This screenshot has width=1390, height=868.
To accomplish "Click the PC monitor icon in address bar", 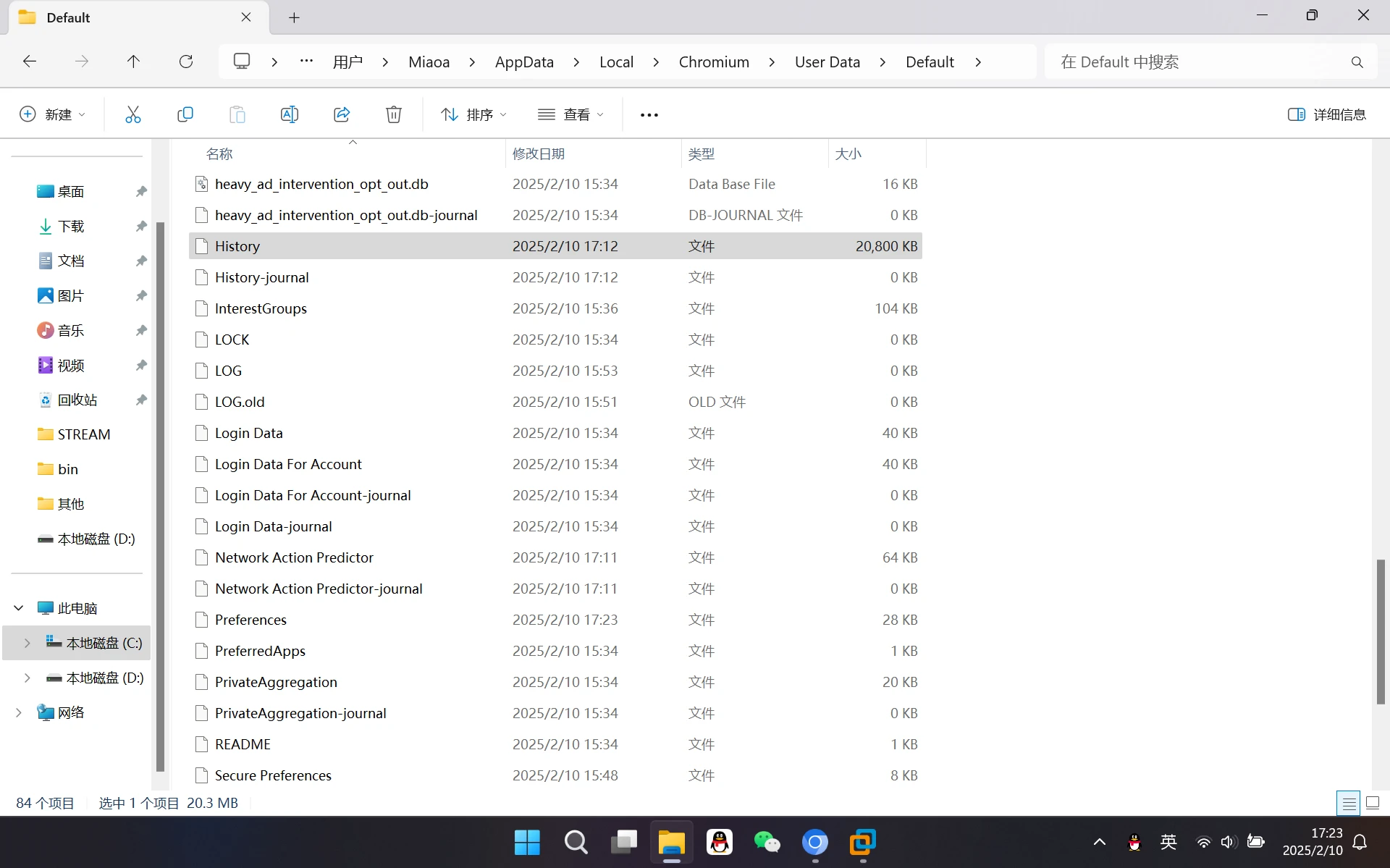I will tap(242, 62).
